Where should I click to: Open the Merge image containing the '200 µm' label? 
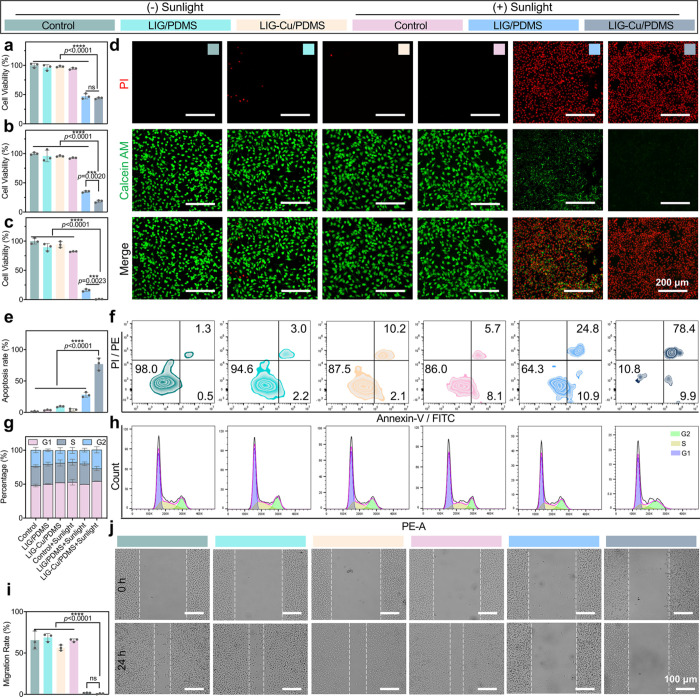point(653,258)
